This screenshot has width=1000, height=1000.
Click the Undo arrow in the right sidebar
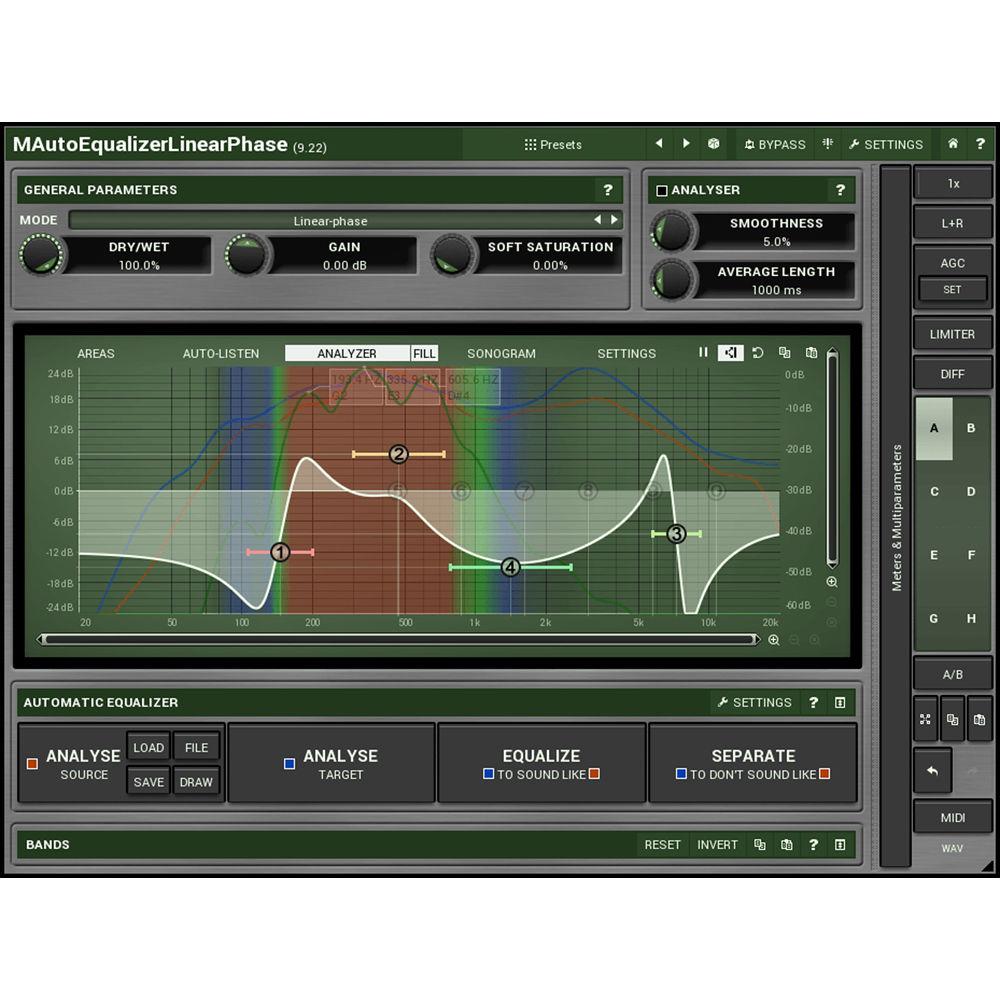point(932,770)
